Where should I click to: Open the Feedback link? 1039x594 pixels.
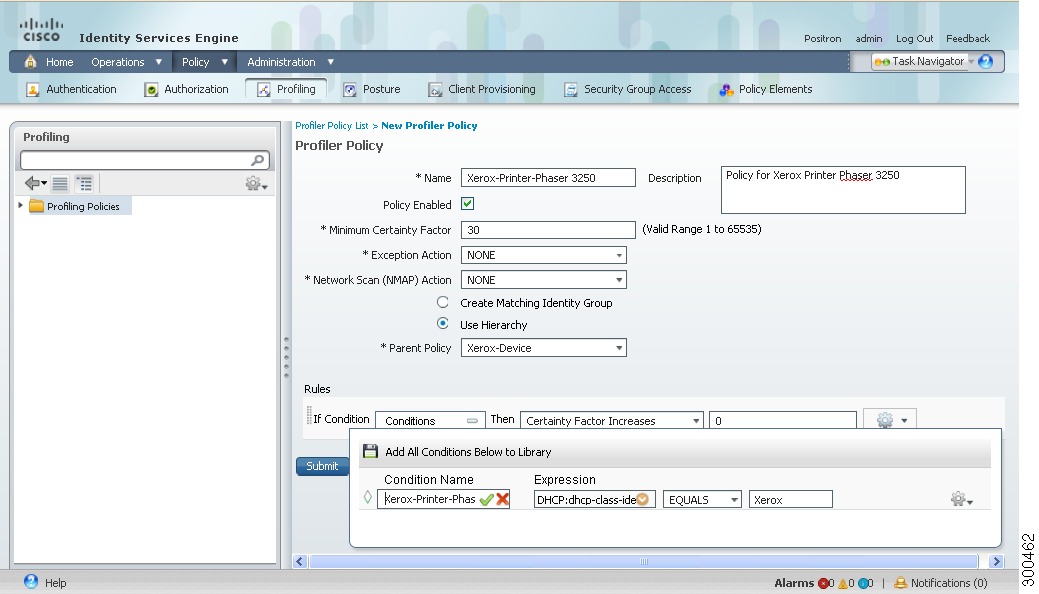pos(967,38)
